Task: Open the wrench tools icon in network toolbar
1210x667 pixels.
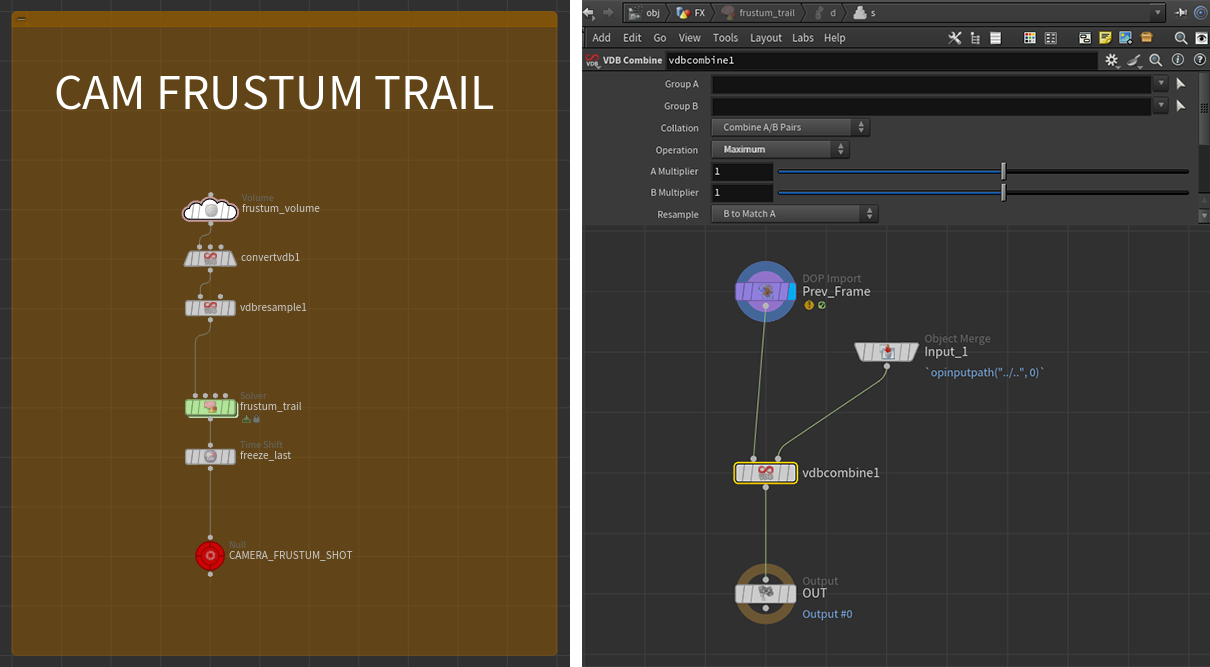Action: click(x=955, y=38)
